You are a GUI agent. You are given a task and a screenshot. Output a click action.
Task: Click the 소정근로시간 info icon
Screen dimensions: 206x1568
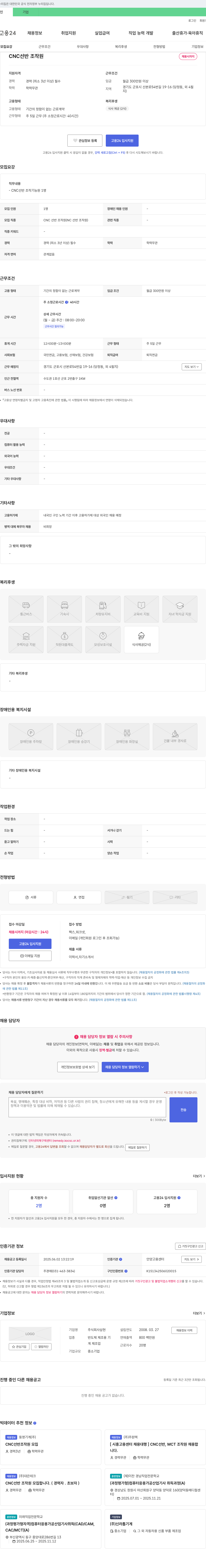67,302
